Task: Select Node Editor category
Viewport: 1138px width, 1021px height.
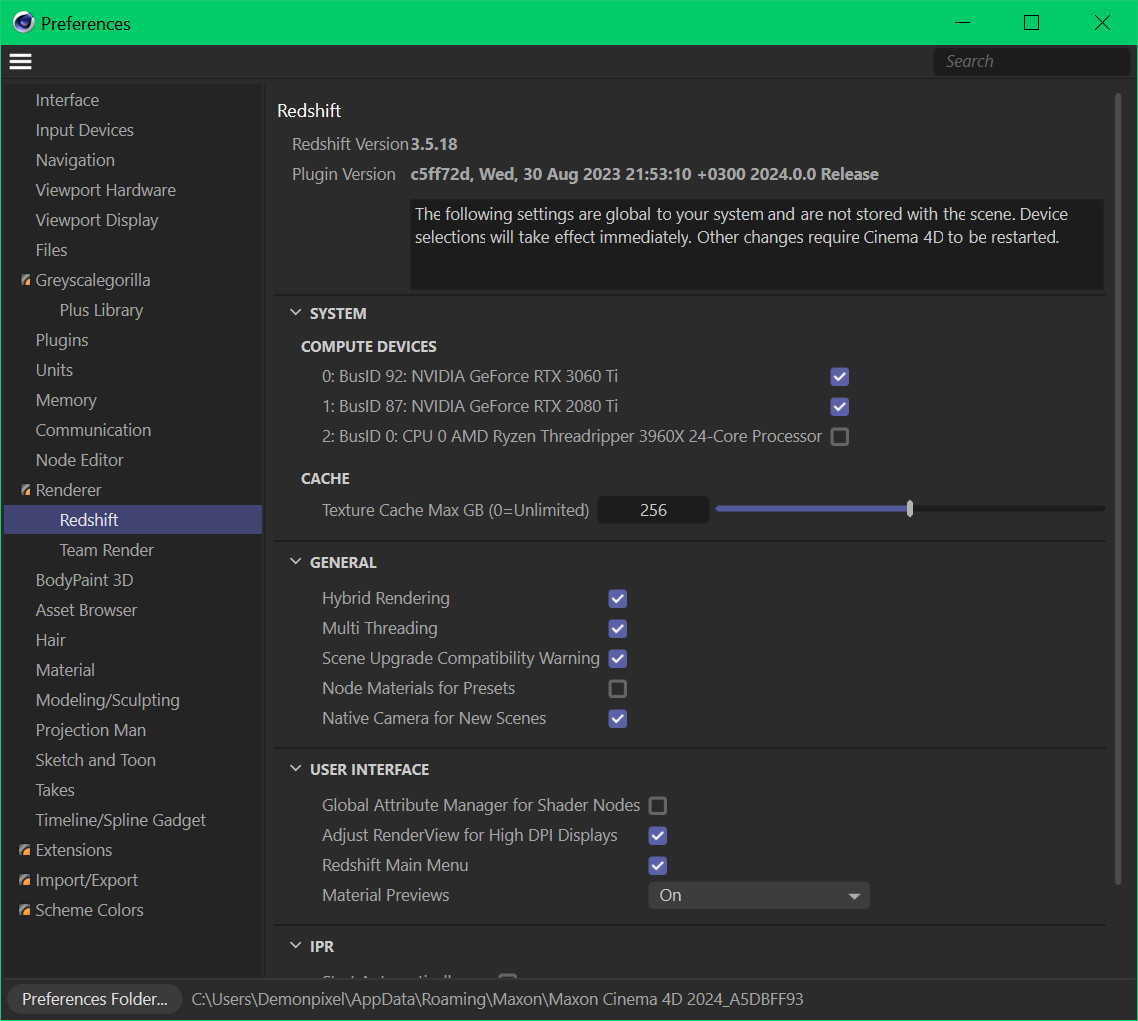Action: tap(79, 460)
